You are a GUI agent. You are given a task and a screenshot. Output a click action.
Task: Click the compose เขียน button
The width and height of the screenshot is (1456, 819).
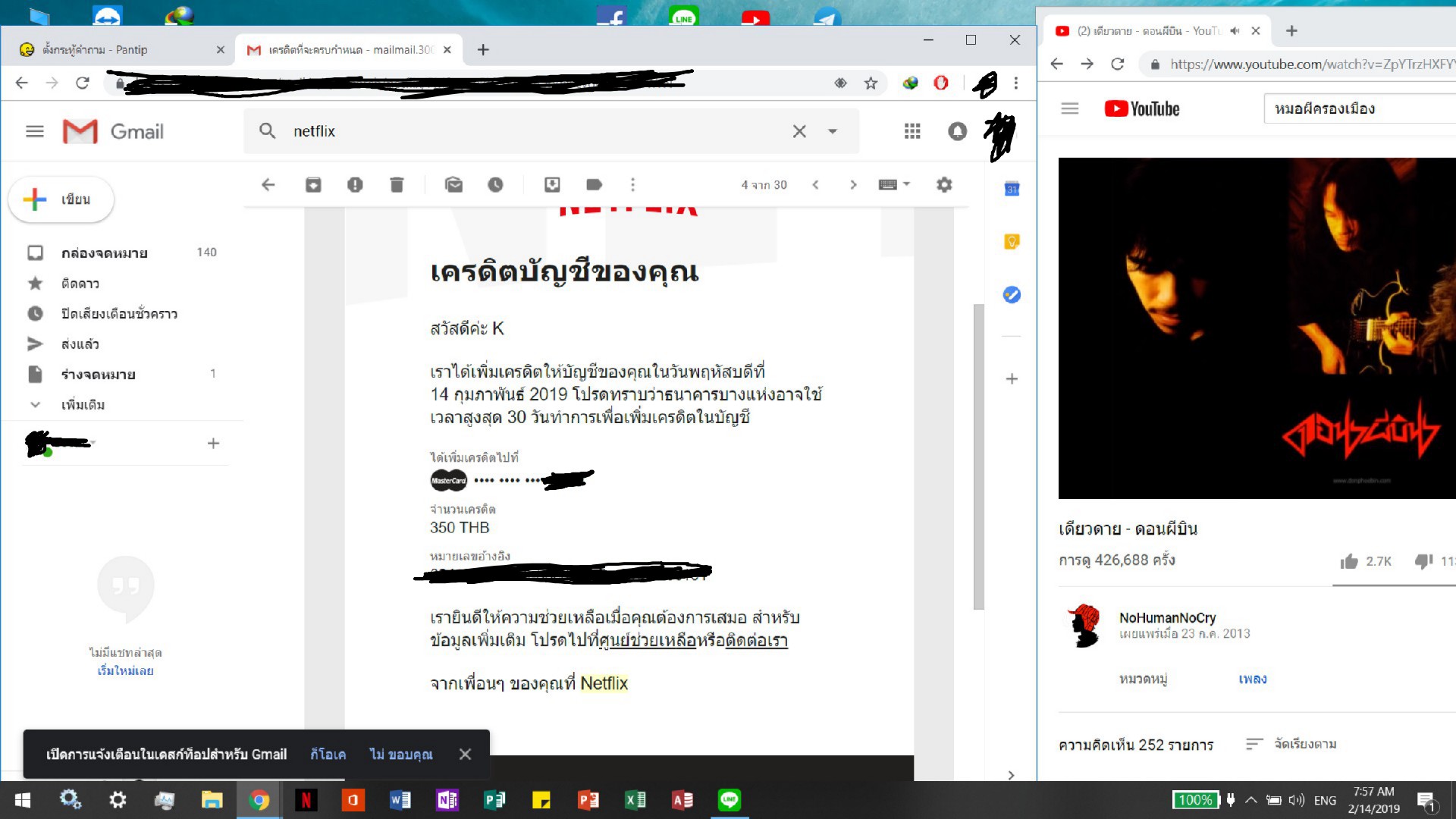tap(61, 199)
